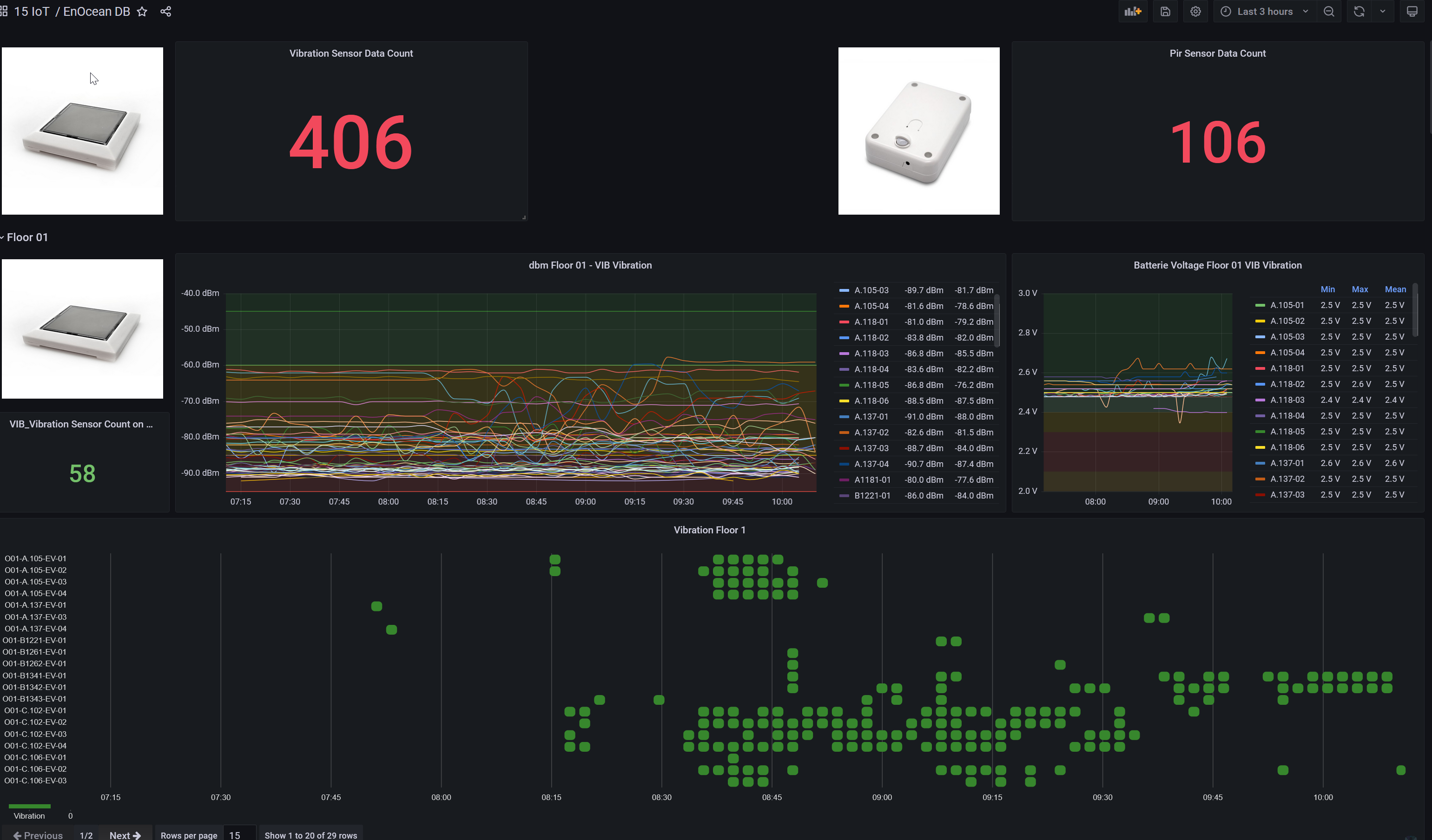This screenshot has width=1432, height=840.
Task: Refresh the dashboard data
Action: click(x=1359, y=11)
